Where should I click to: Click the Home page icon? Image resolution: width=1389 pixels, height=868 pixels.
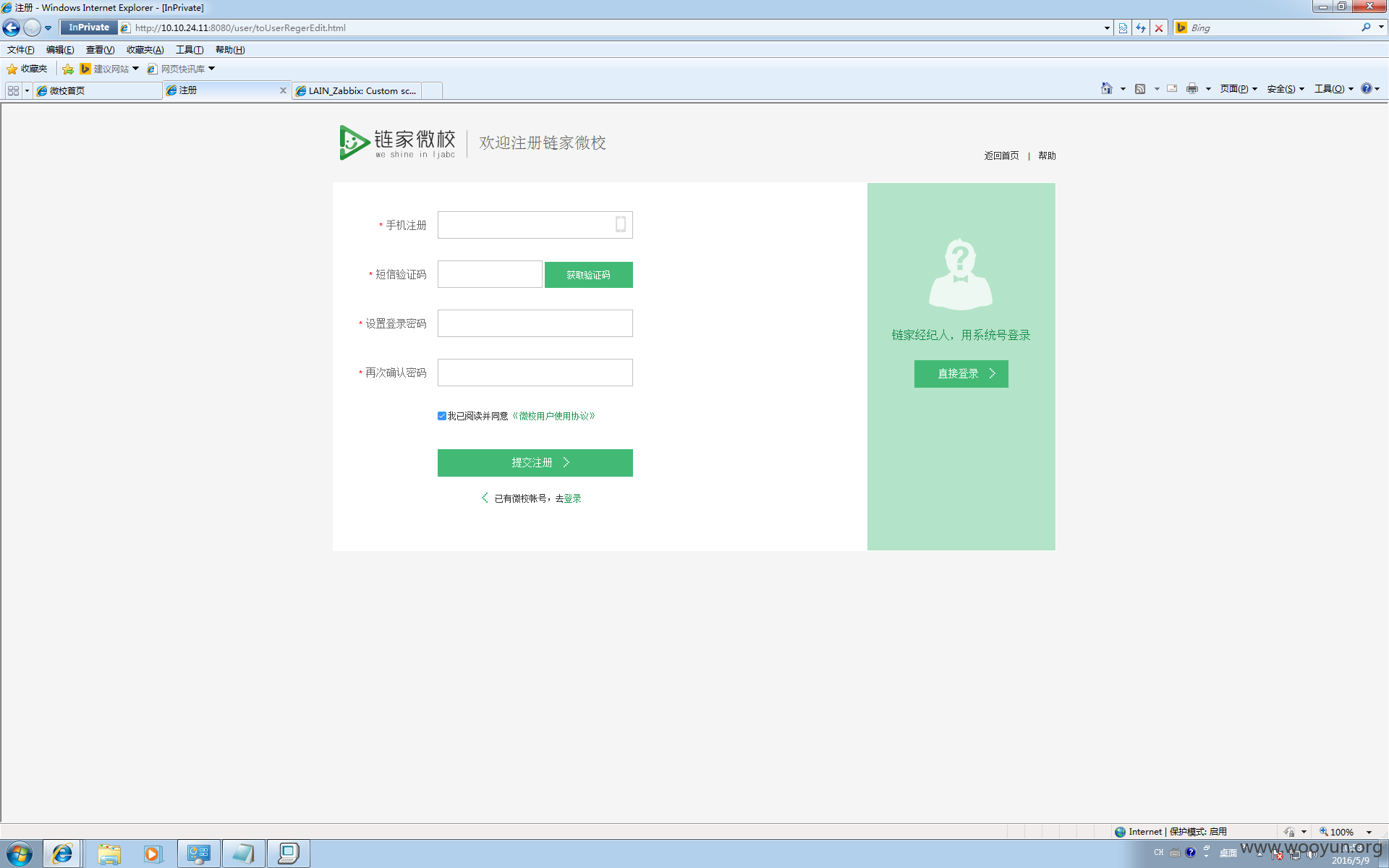pyautogui.click(x=1107, y=88)
